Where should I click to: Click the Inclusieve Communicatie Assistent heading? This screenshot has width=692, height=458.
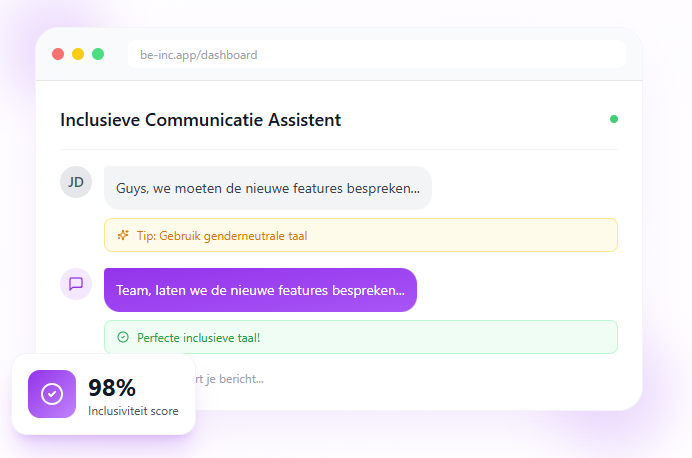point(201,120)
